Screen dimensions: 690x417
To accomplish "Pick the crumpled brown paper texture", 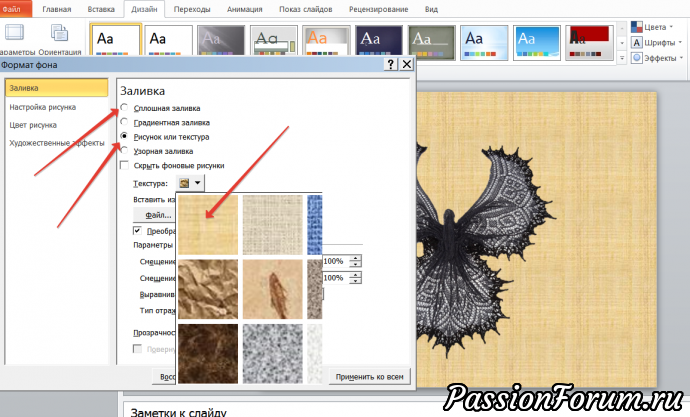I will click(x=207, y=287).
